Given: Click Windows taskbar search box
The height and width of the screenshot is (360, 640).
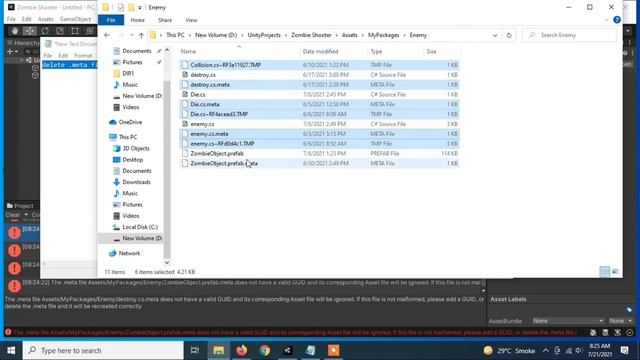Looking at the screenshot, I should pos(103,351).
